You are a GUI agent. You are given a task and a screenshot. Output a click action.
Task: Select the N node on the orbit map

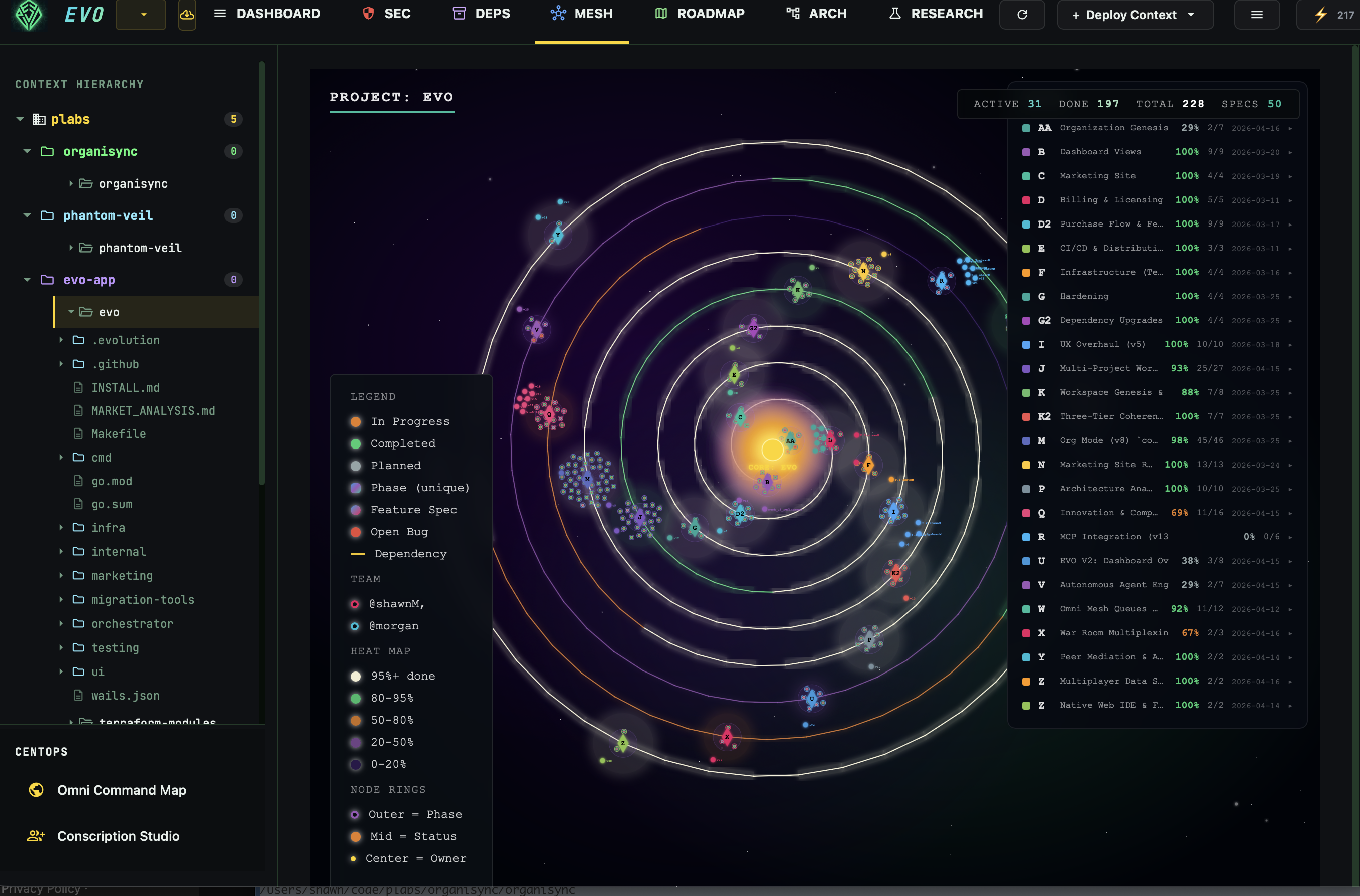coord(863,271)
